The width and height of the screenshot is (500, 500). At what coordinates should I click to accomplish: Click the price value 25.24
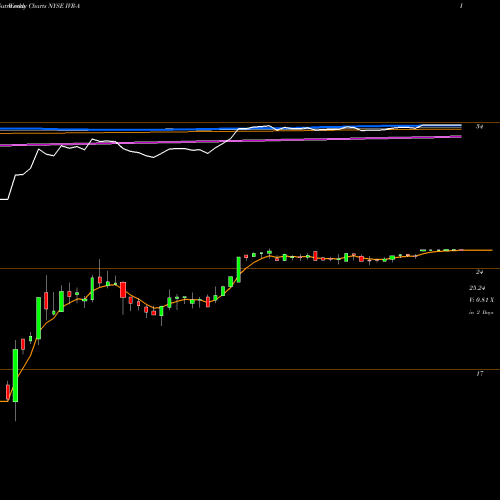[x=477, y=288]
